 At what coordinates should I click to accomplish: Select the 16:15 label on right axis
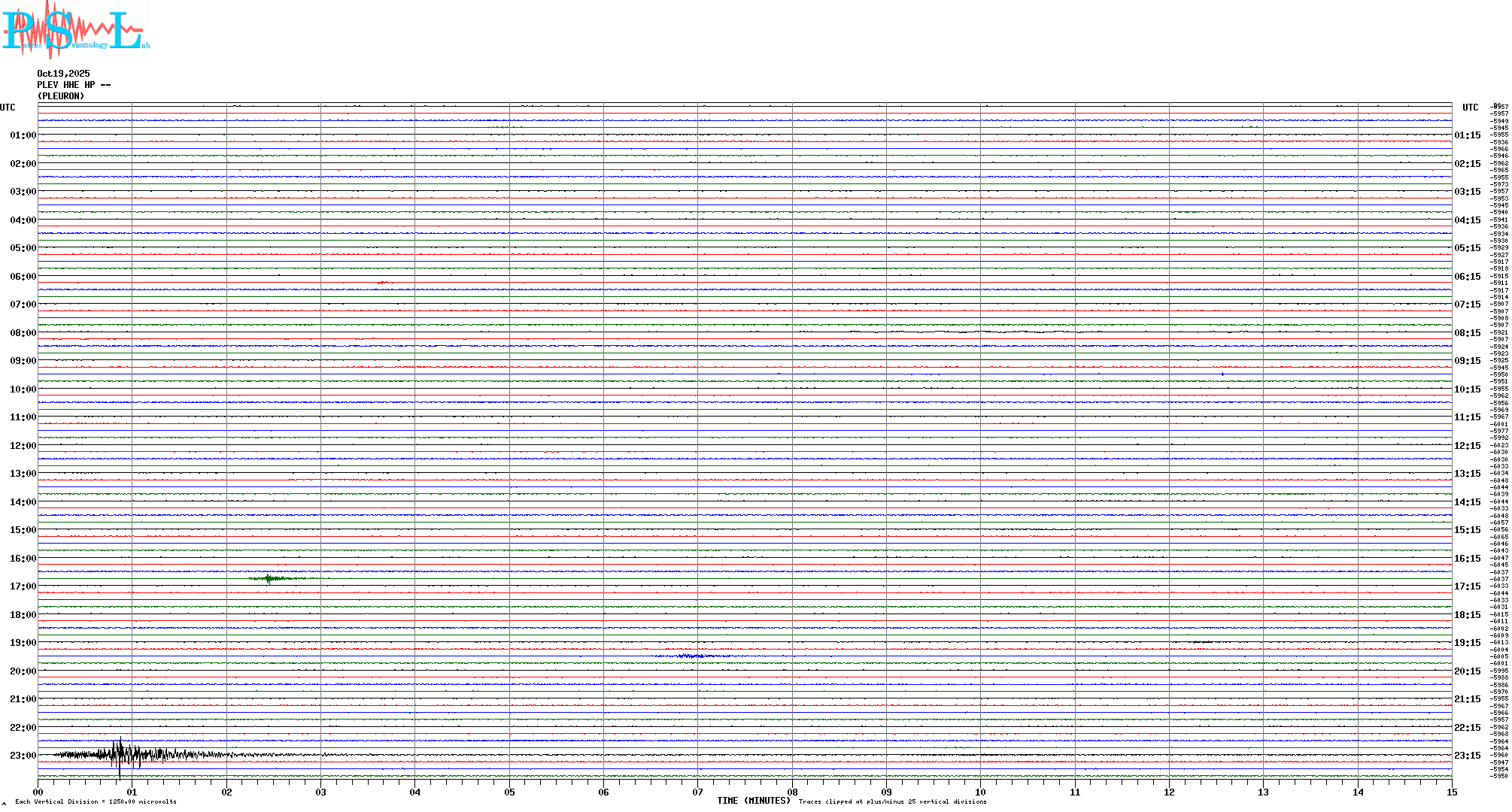click(x=1467, y=559)
